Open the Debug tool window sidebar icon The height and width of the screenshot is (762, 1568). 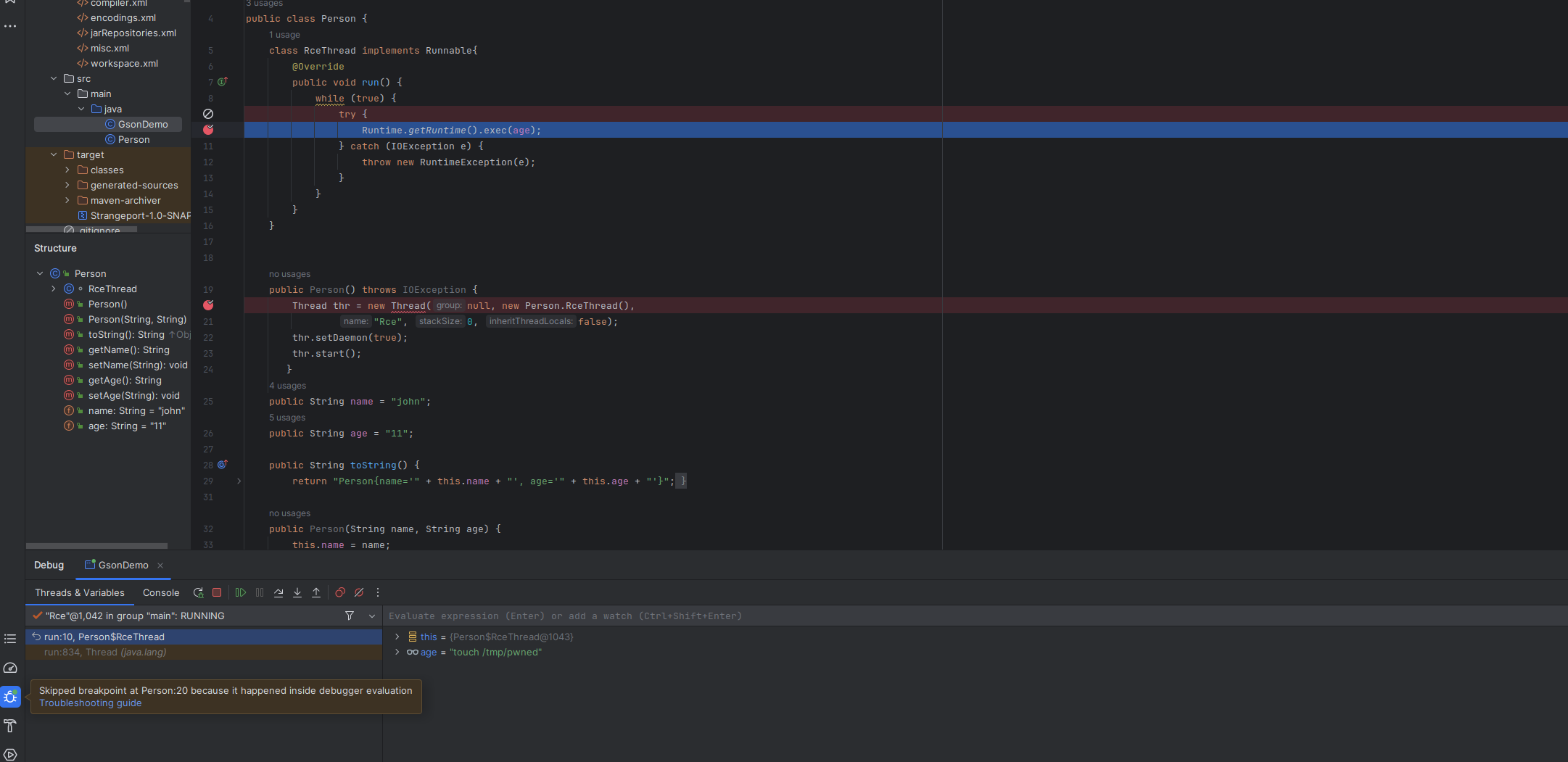click(x=11, y=697)
